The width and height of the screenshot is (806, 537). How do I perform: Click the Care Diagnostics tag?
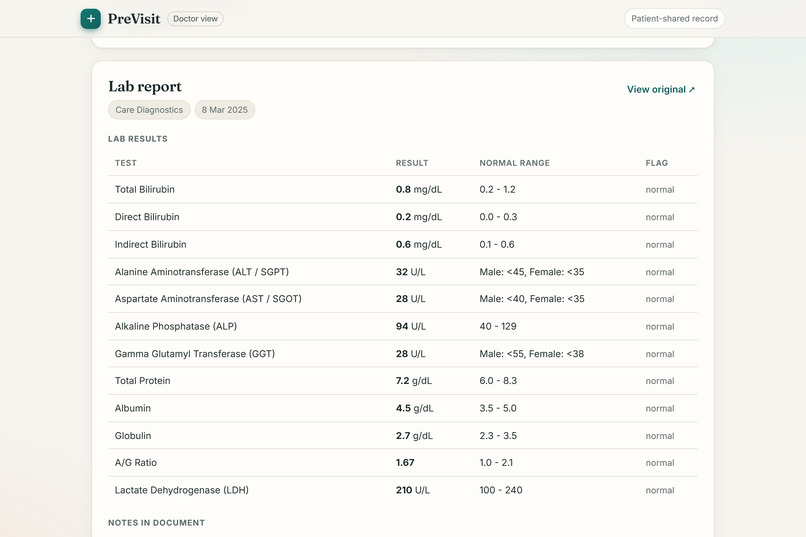click(149, 110)
